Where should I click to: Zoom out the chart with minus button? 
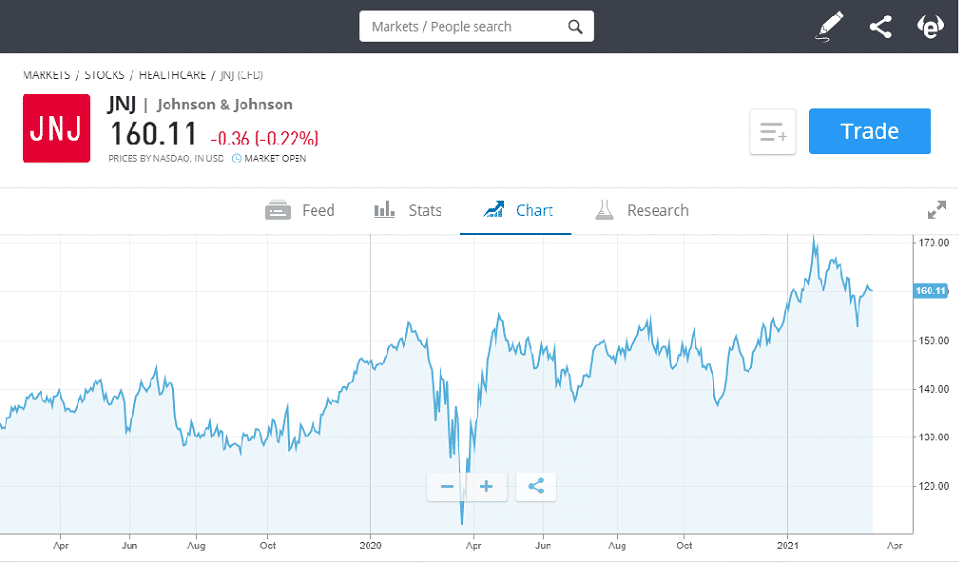coord(447,487)
